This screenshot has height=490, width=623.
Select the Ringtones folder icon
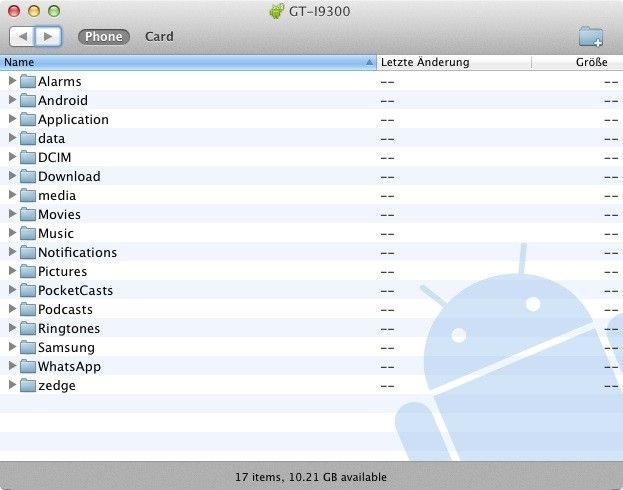(28, 329)
